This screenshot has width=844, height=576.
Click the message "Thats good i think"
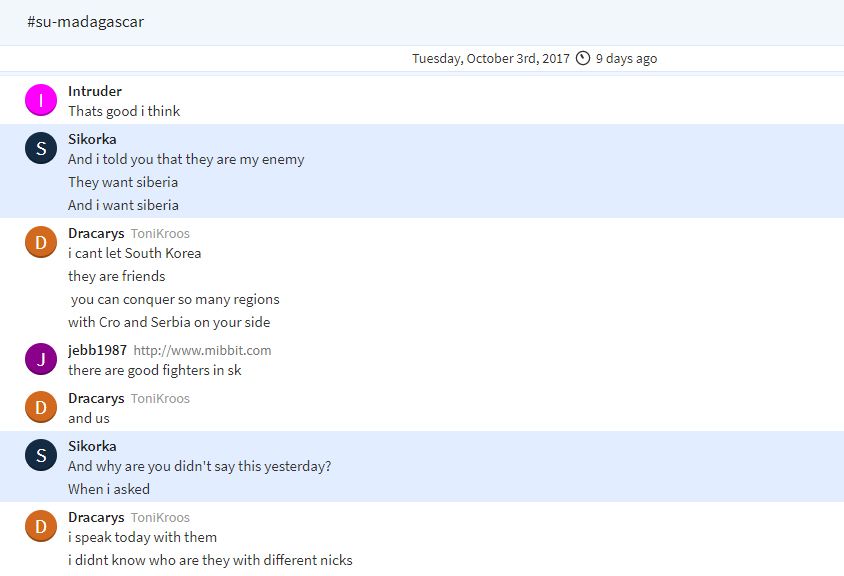click(124, 111)
